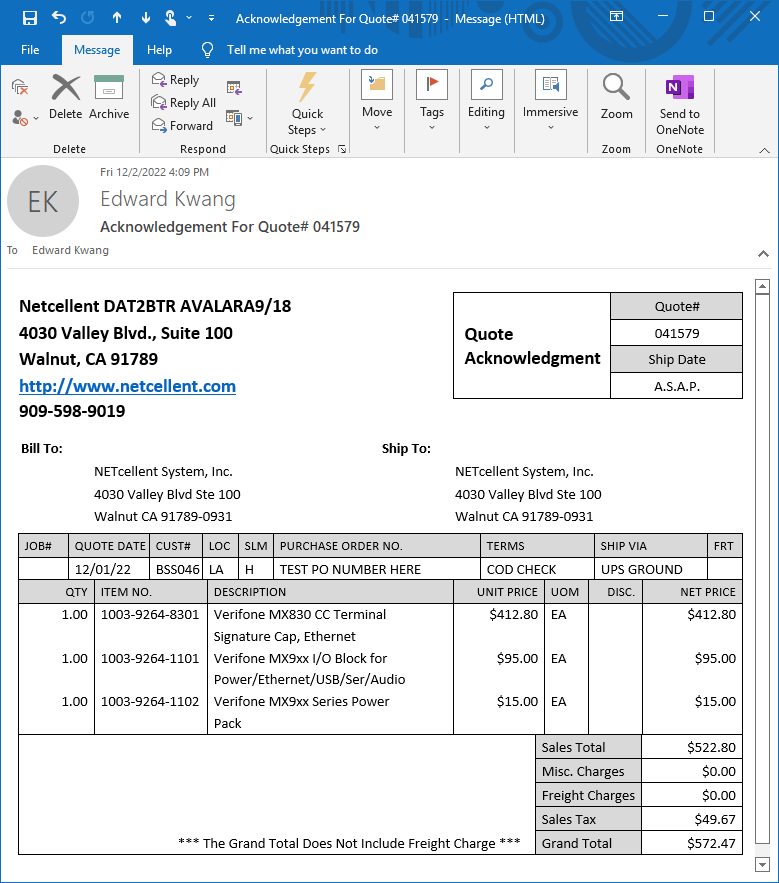779x883 pixels.
Task: Click the EK sender avatar
Action: pyautogui.click(x=43, y=201)
